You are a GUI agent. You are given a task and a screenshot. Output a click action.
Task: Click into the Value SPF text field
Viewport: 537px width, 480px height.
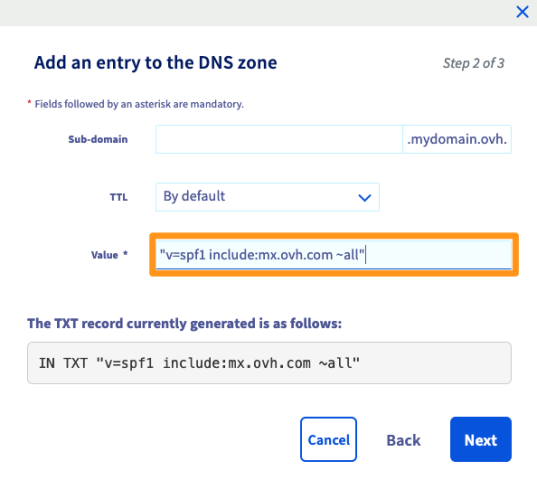334,255
